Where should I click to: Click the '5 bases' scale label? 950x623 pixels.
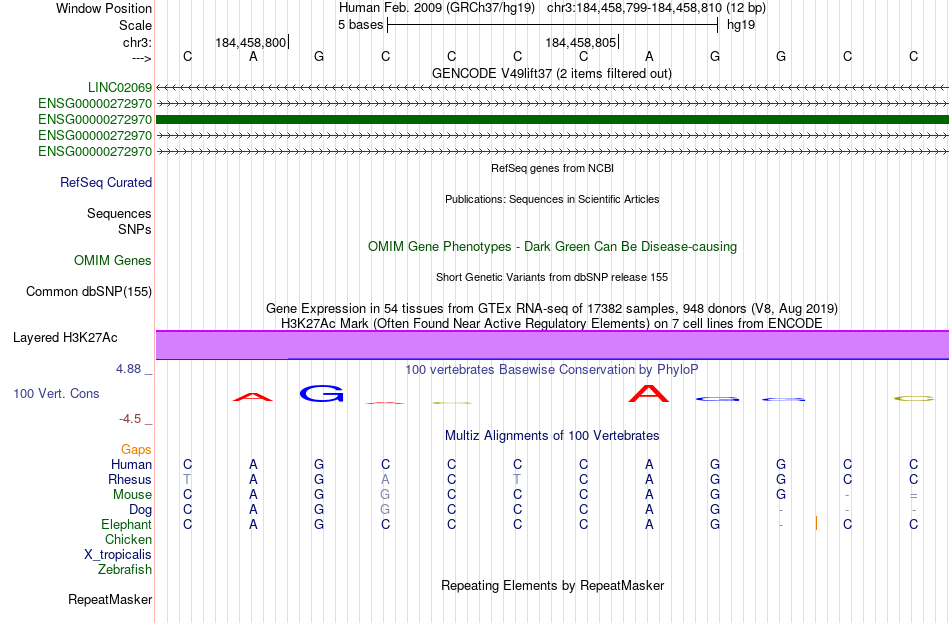coord(360,25)
